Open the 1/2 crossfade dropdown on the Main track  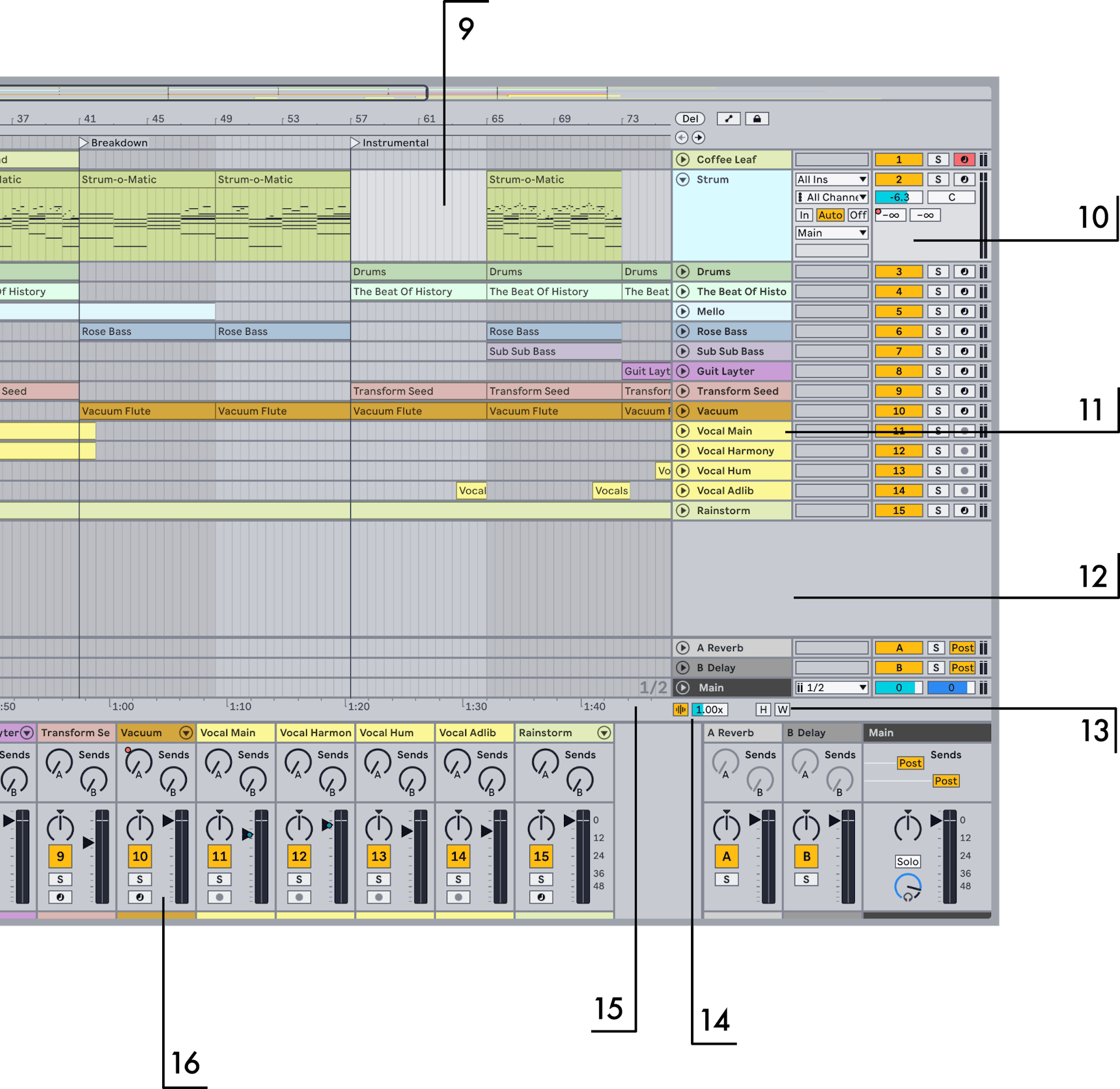click(831, 687)
